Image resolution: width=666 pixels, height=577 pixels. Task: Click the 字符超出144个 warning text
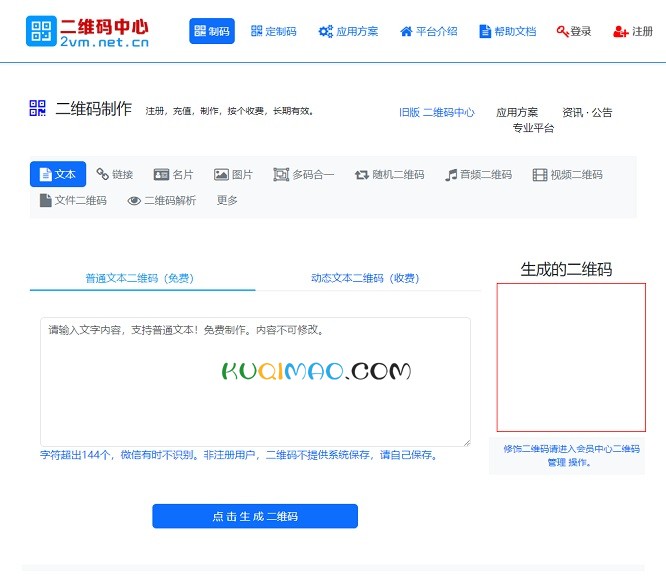click(x=239, y=455)
